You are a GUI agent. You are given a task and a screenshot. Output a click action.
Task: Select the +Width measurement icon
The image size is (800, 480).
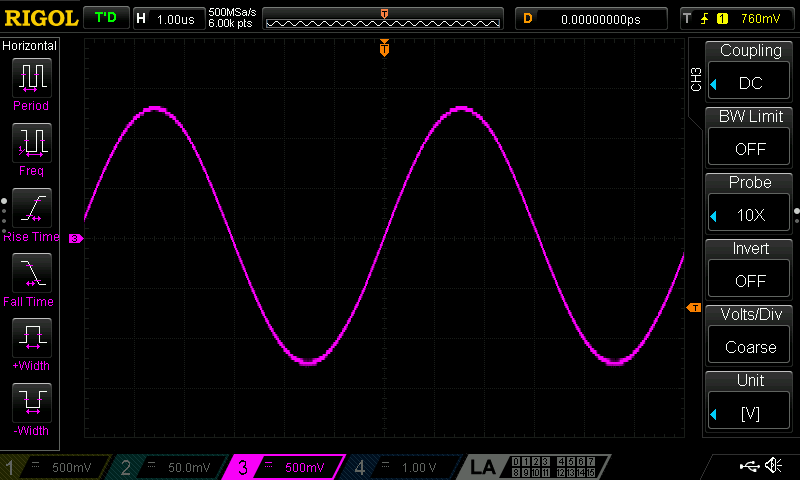[x=32, y=338]
